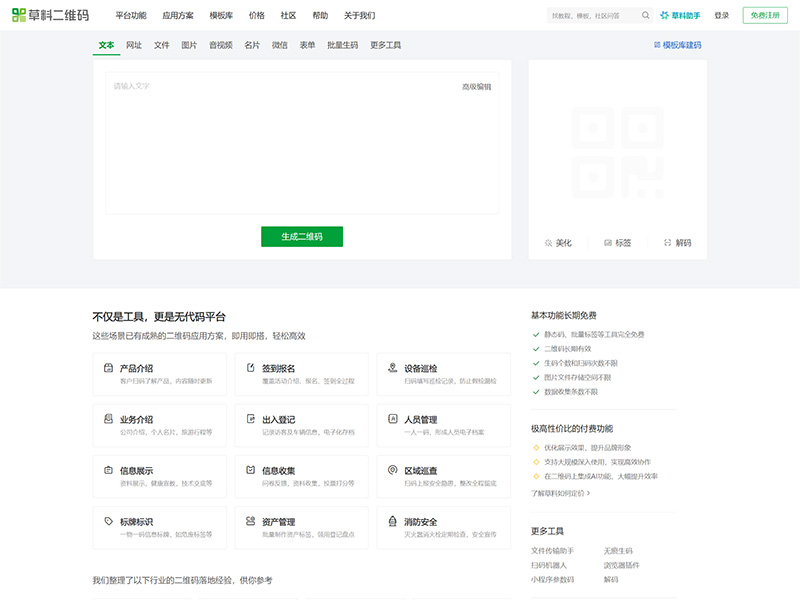Switch to the 网址 tab
This screenshot has width=800, height=600.
[x=134, y=45]
